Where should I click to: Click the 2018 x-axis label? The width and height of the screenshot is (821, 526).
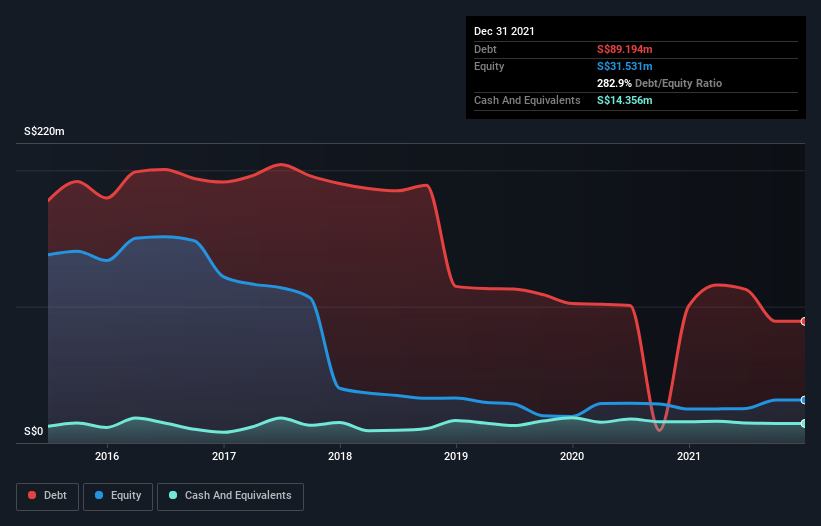[340, 456]
